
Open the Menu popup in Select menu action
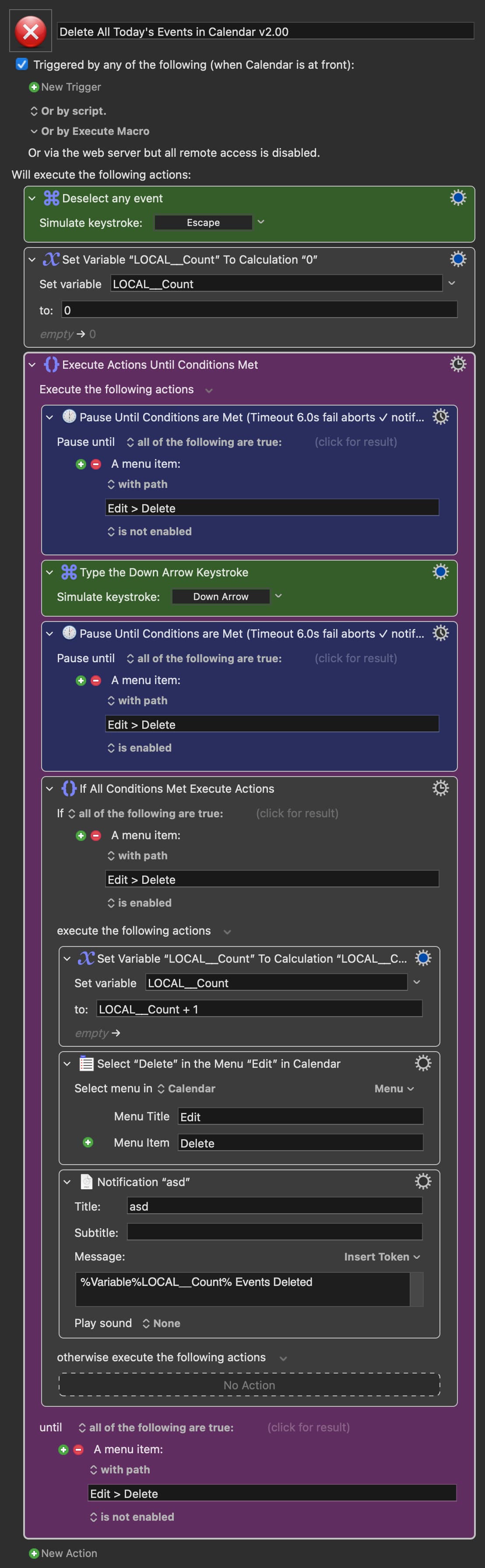[394, 1088]
